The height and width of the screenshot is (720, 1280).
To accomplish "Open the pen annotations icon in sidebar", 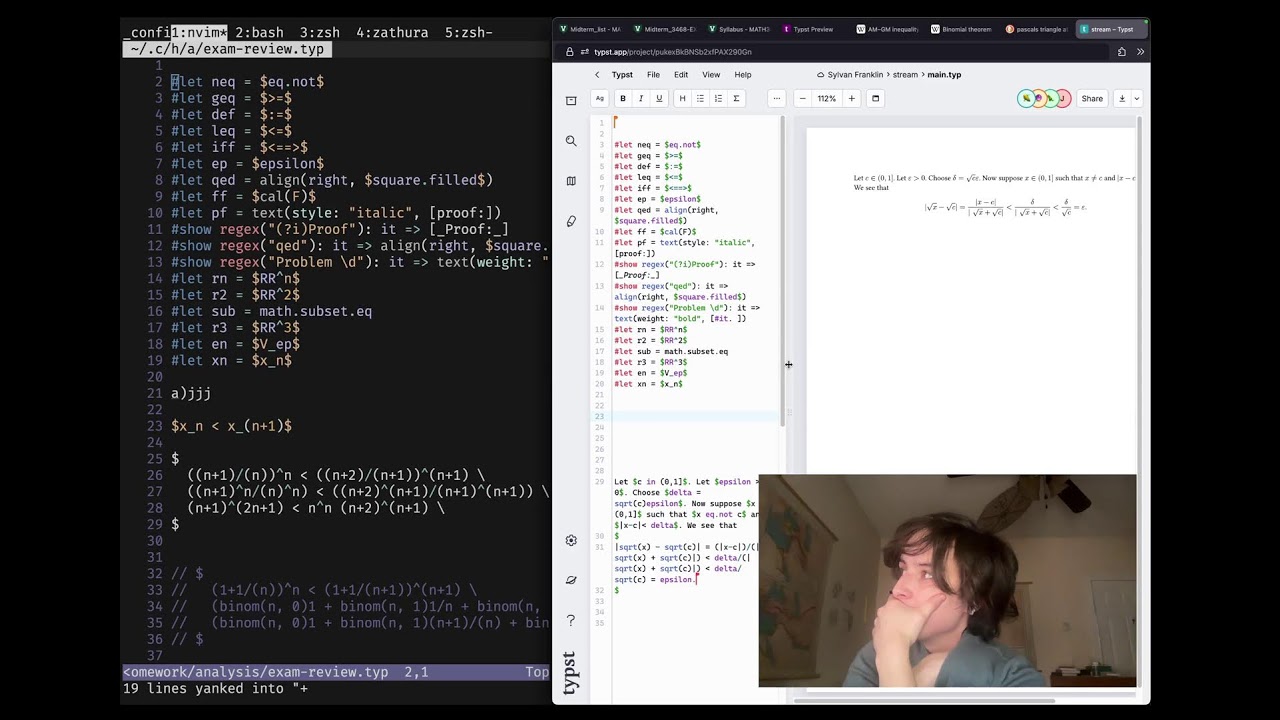I will [571, 221].
